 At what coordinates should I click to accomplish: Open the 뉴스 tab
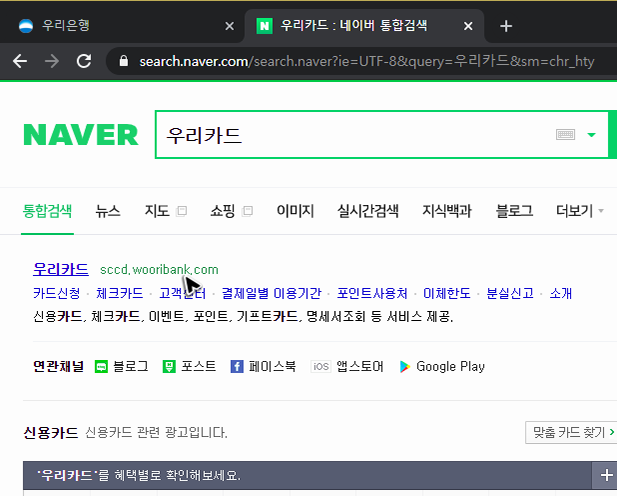(107, 211)
